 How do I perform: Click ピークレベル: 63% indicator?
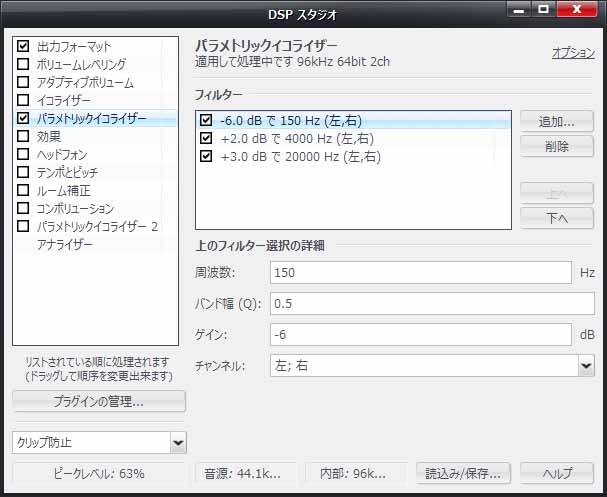coord(99,473)
